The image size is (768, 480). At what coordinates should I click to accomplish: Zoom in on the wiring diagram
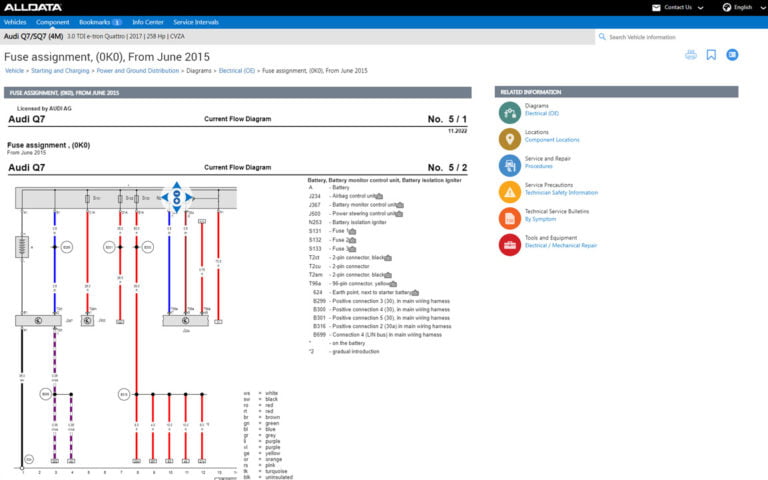point(177,201)
